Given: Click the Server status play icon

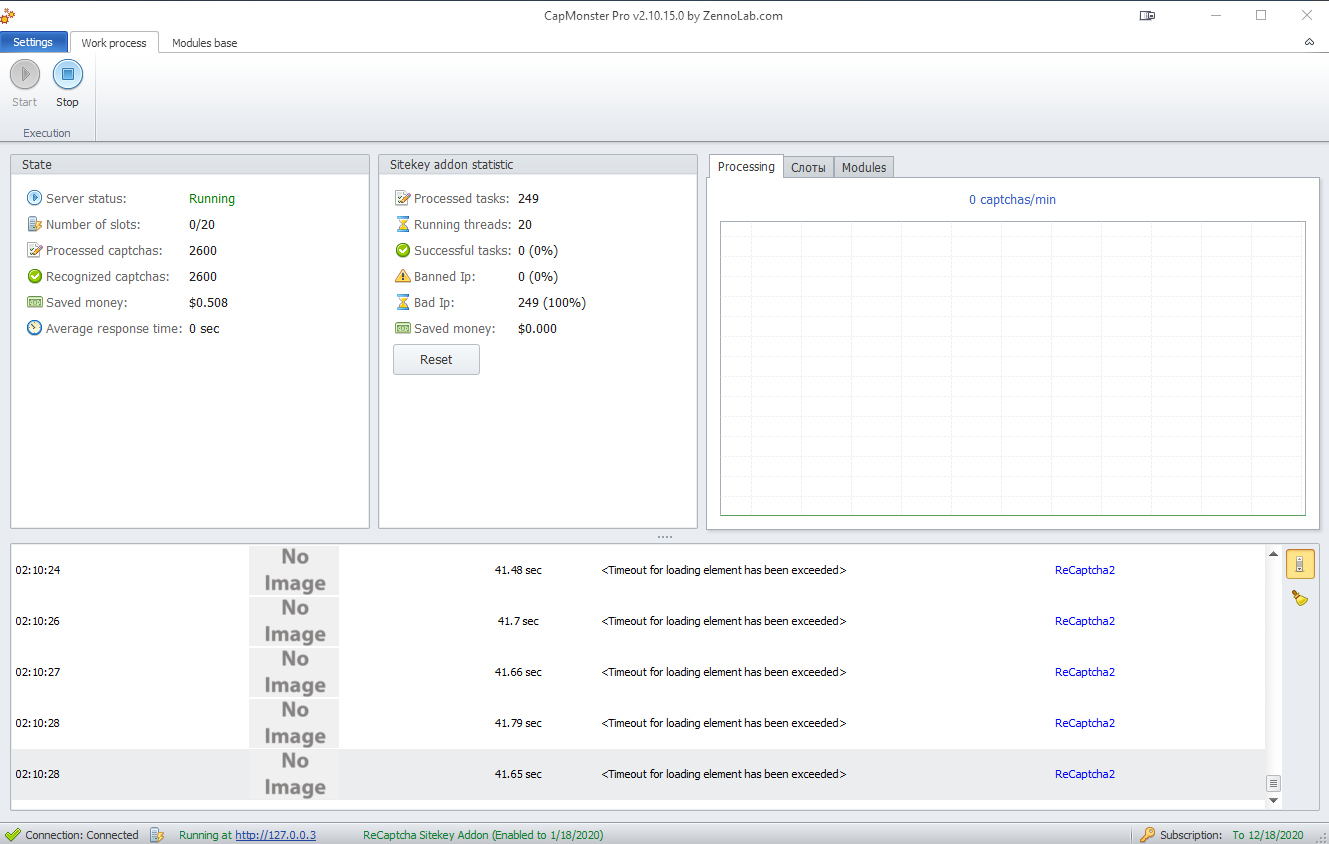Looking at the screenshot, I should click(34, 198).
